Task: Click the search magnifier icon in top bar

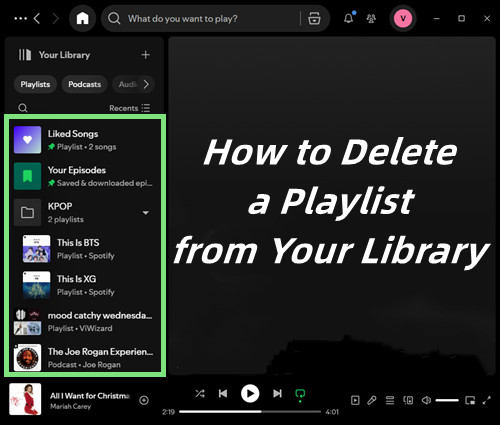Action: (x=114, y=18)
